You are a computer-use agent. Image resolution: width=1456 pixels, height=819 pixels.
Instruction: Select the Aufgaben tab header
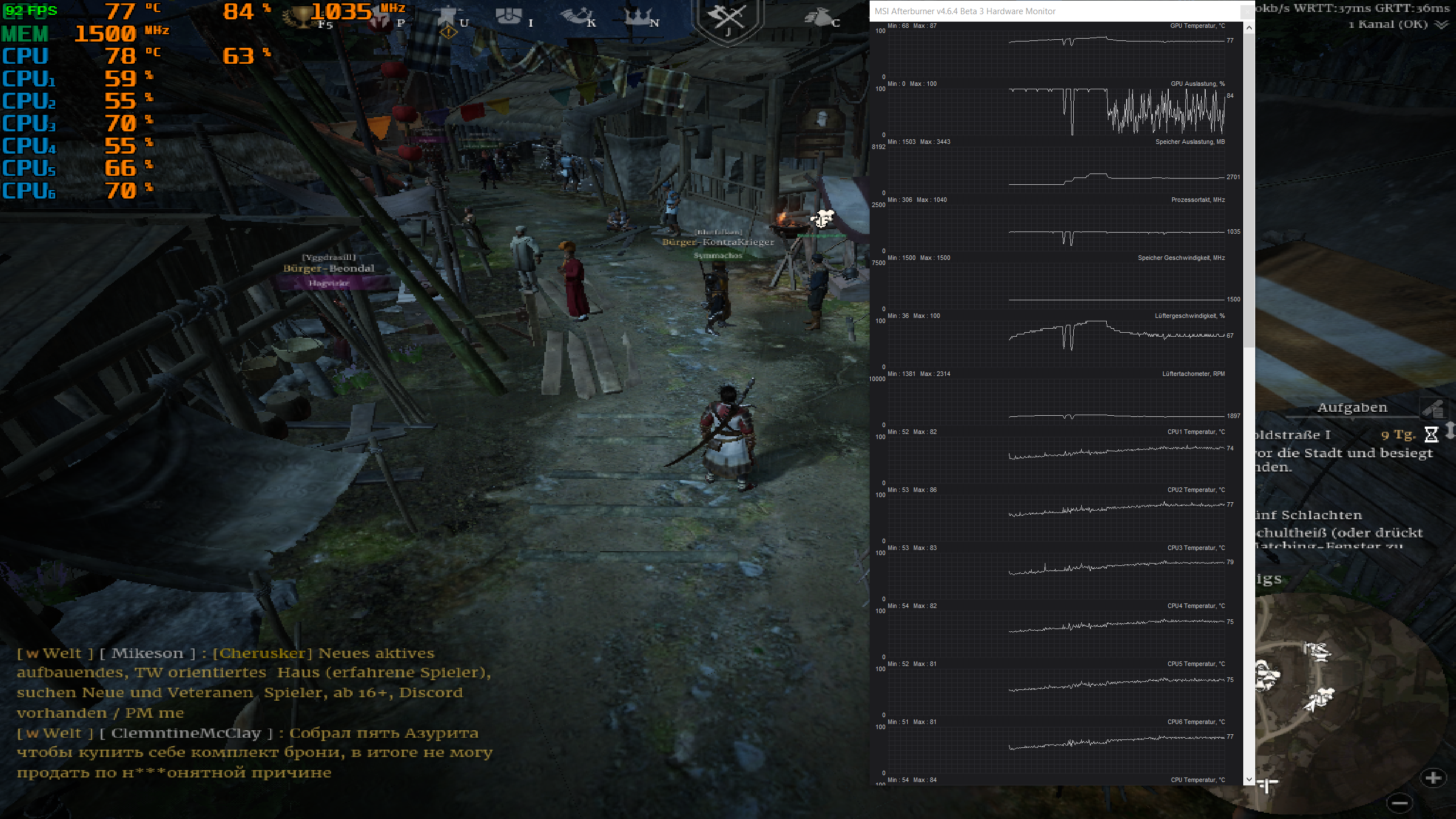[x=1352, y=408]
